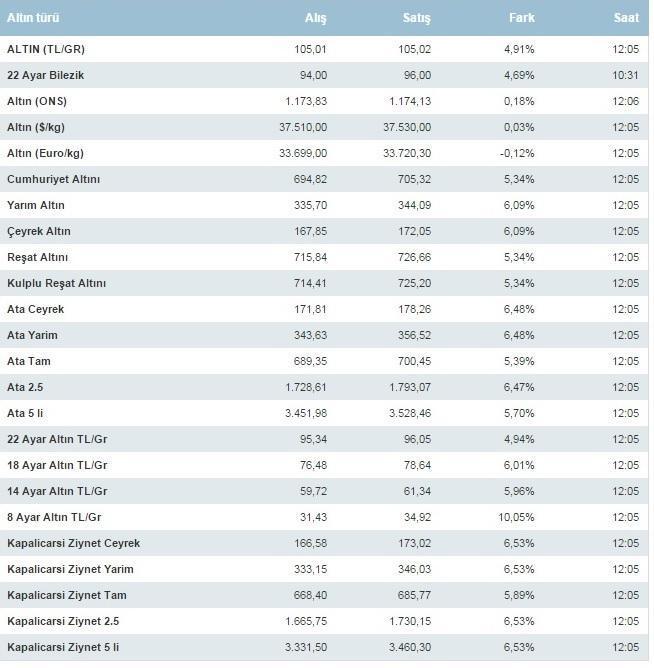Select the Yarım Altın row
Screen dimensions: 654x668
click(36, 205)
